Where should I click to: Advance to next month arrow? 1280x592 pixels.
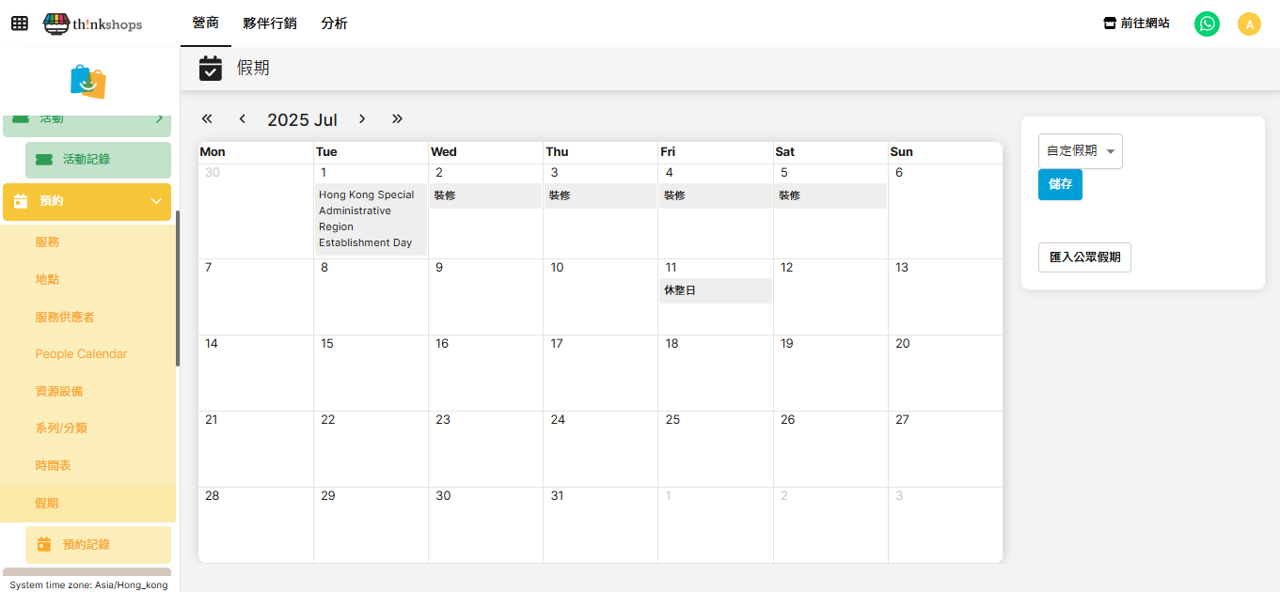(x=362, y=119)
